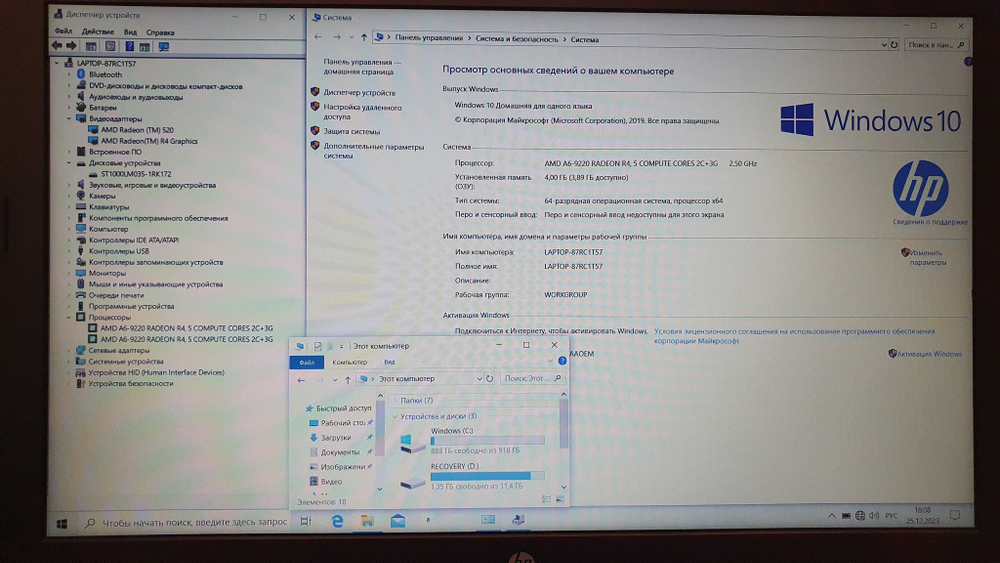Viewport: 1000px width, 563px height.
Task: Open the Mail app from the taskbar
Action: [398, 521]
